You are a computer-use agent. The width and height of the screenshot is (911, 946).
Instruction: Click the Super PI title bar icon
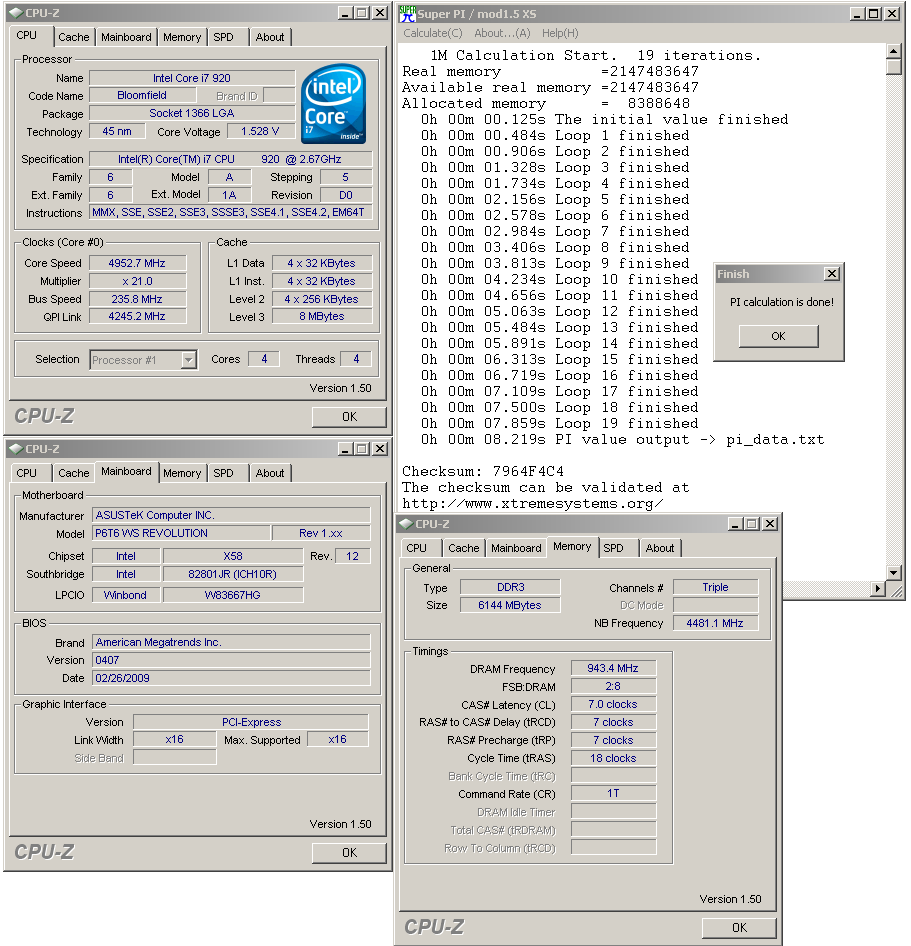[x=407, y=13]
